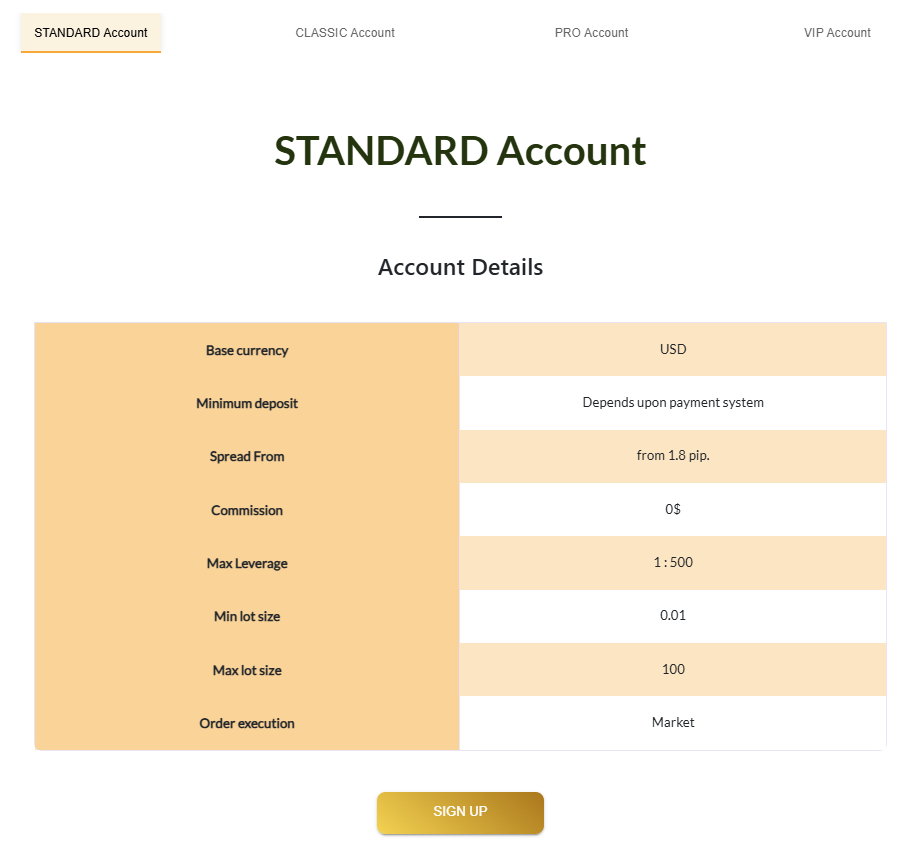
Task: Select the Spread From row label
Action: click(x=247, y=457)
